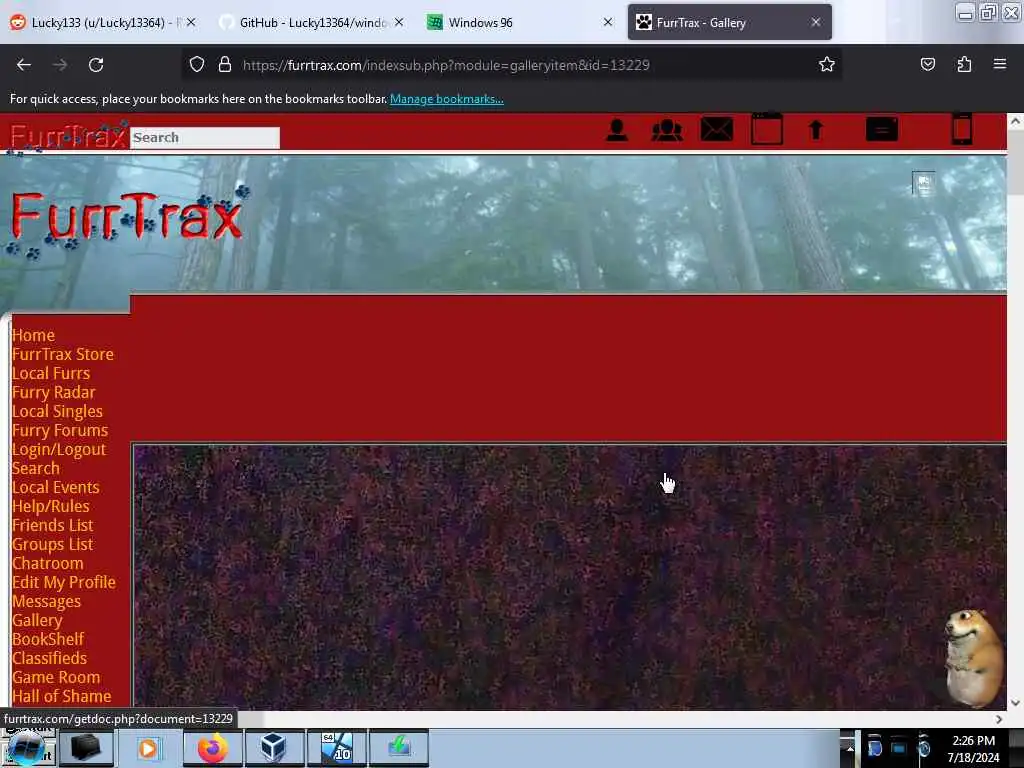Viewport: 1024px width, 768px height.
Task: Click the upload arrow icon
Action: pyautogui.click(x=816, y=129)
